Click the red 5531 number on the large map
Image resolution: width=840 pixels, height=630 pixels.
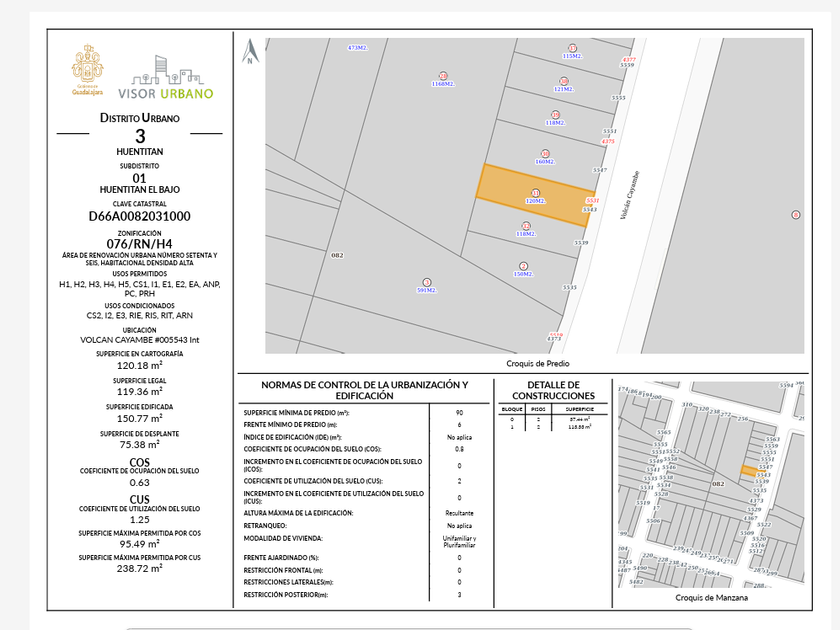(x=592, y=200)
